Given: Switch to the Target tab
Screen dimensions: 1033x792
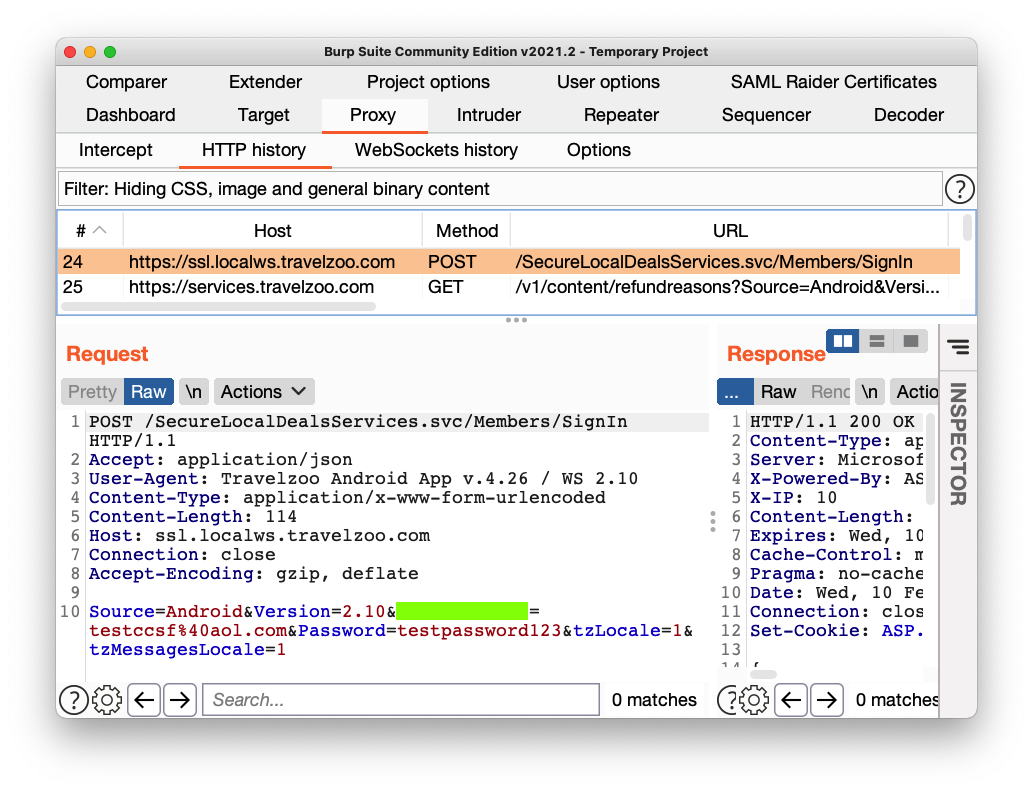Looking at the screenshot, I should pos(264,115).
